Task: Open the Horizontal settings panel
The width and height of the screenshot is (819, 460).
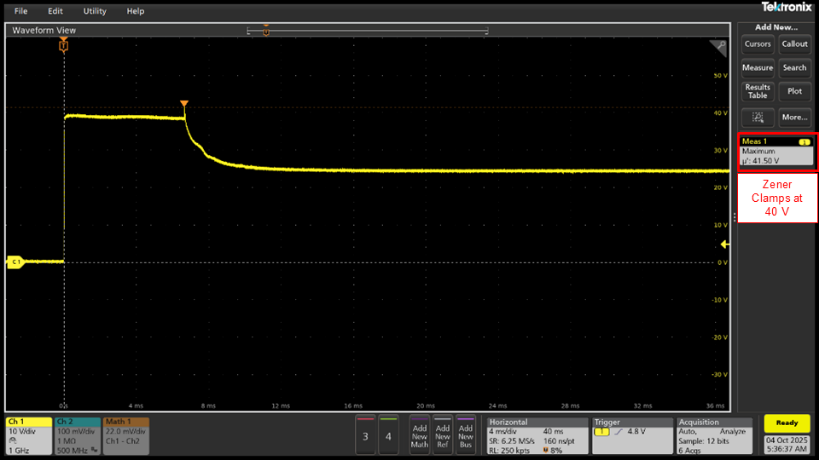Action: [536, 436]
